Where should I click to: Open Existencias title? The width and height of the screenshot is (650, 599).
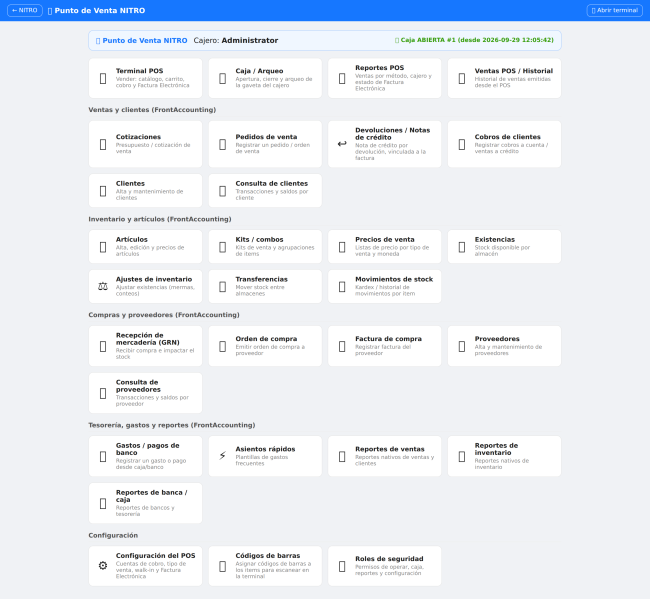495,239
